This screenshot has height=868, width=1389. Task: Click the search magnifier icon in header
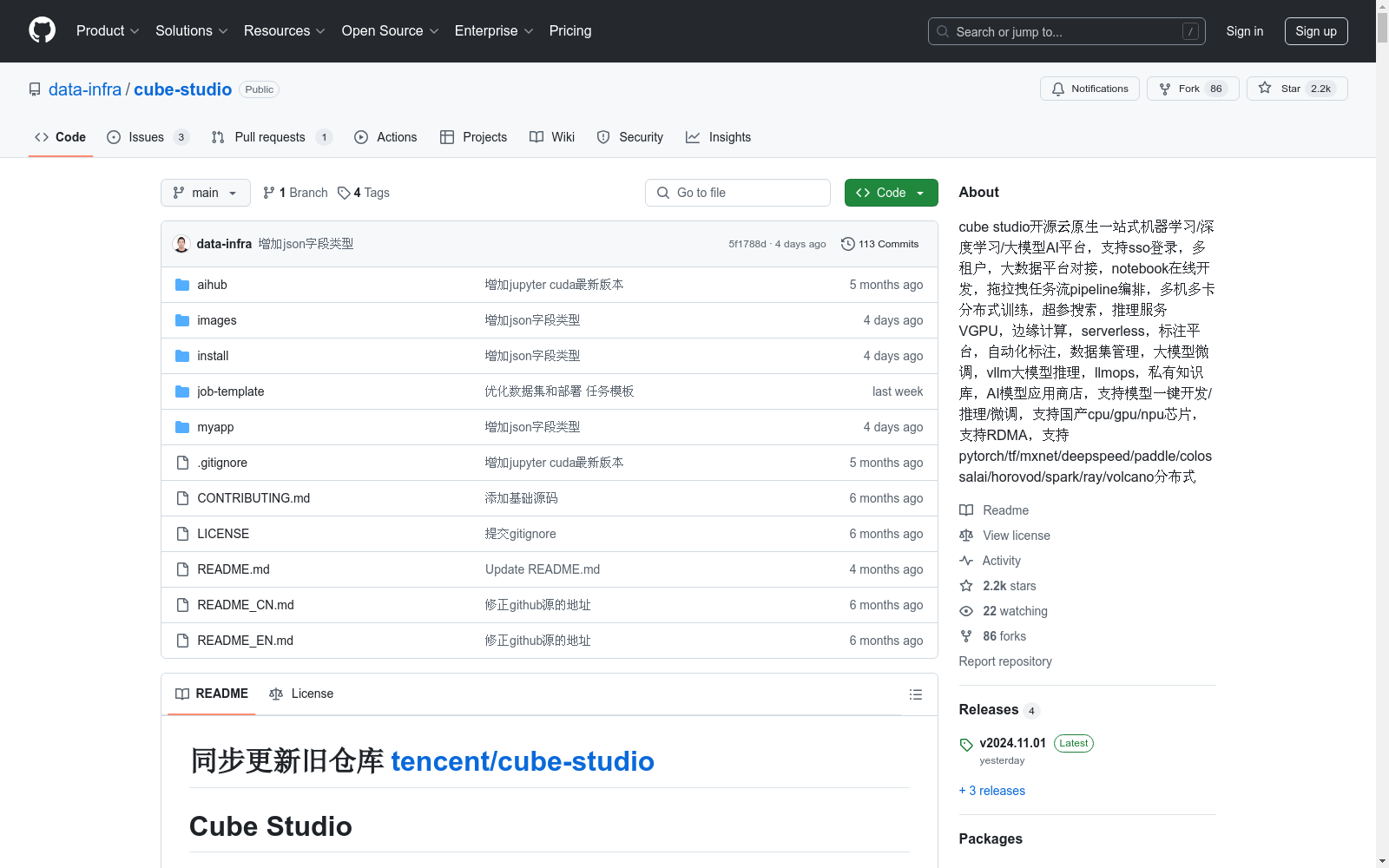(x=943, y=31)
